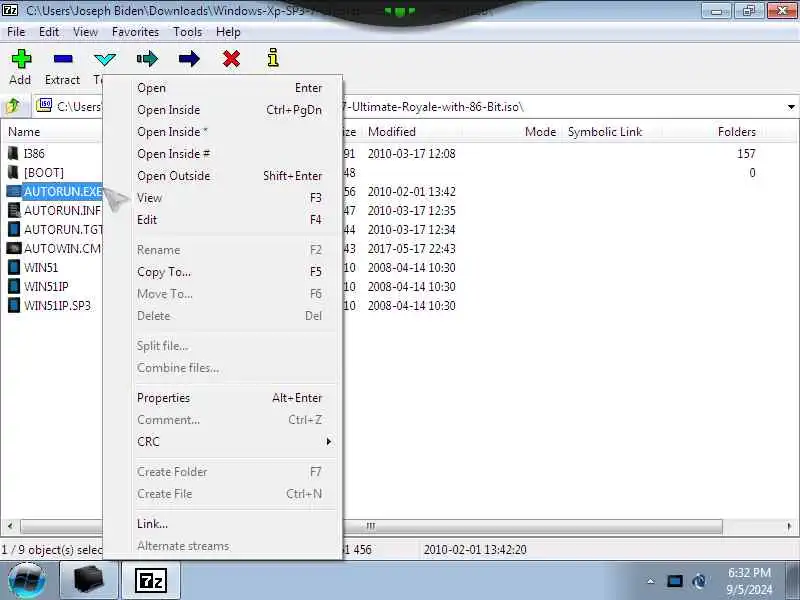Choose CRC in context menu

pyautogui.click(x=230, y=441)
